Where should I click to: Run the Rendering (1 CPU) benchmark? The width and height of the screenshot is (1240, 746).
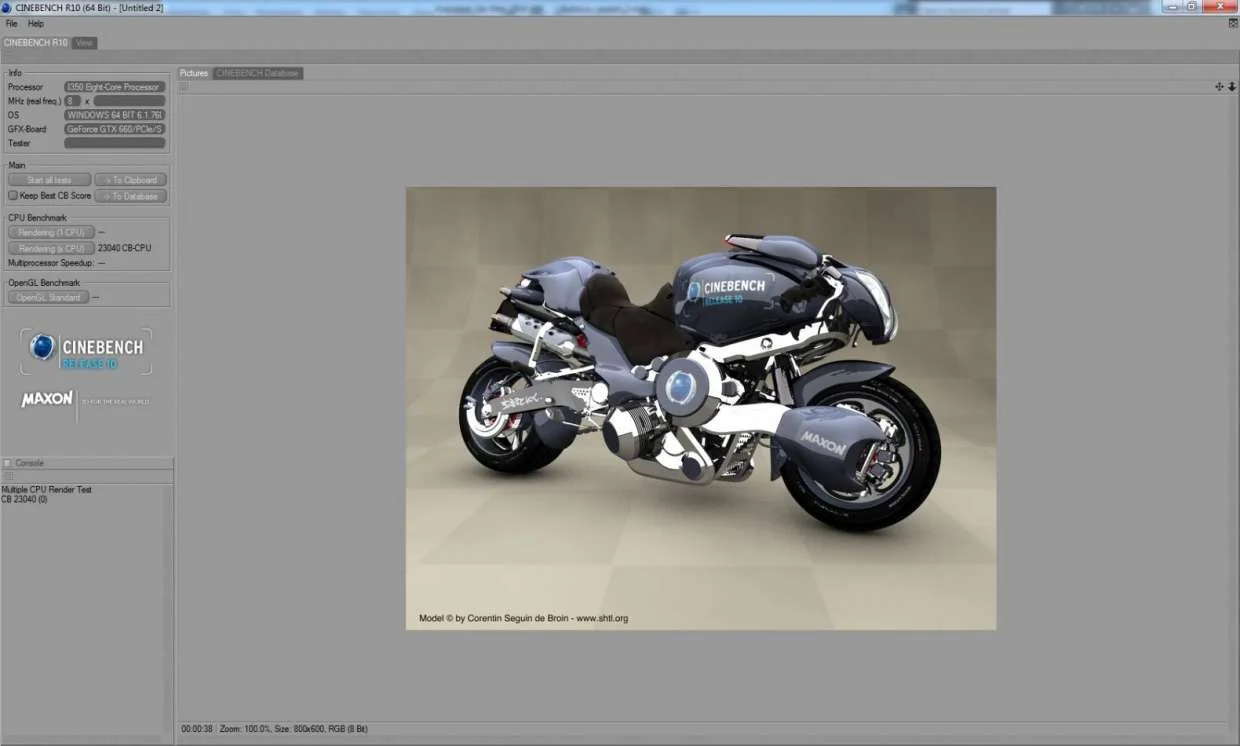[x=51, y=232]
